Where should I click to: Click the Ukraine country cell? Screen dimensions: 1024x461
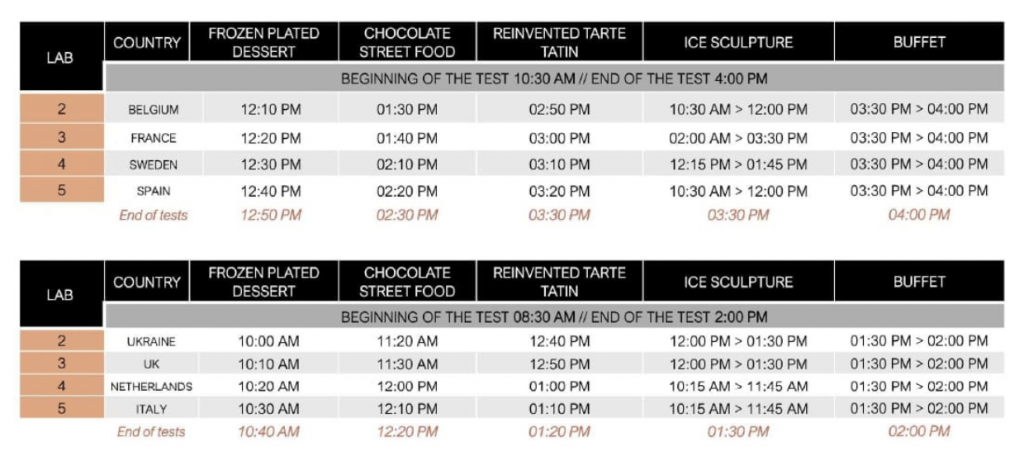pos(152,341)
